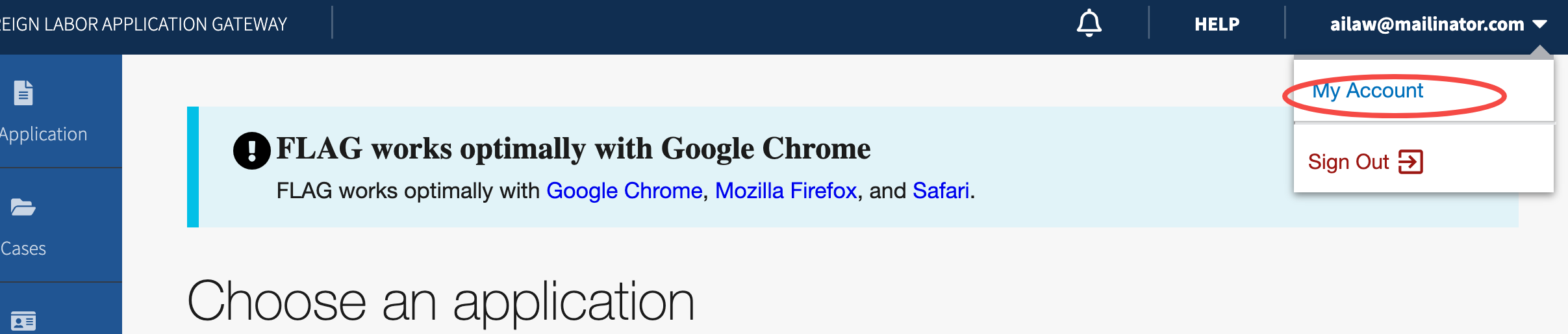Click the Choose an application heading
This screenshot has width=1568, height=334.
[x=441, y=302]
